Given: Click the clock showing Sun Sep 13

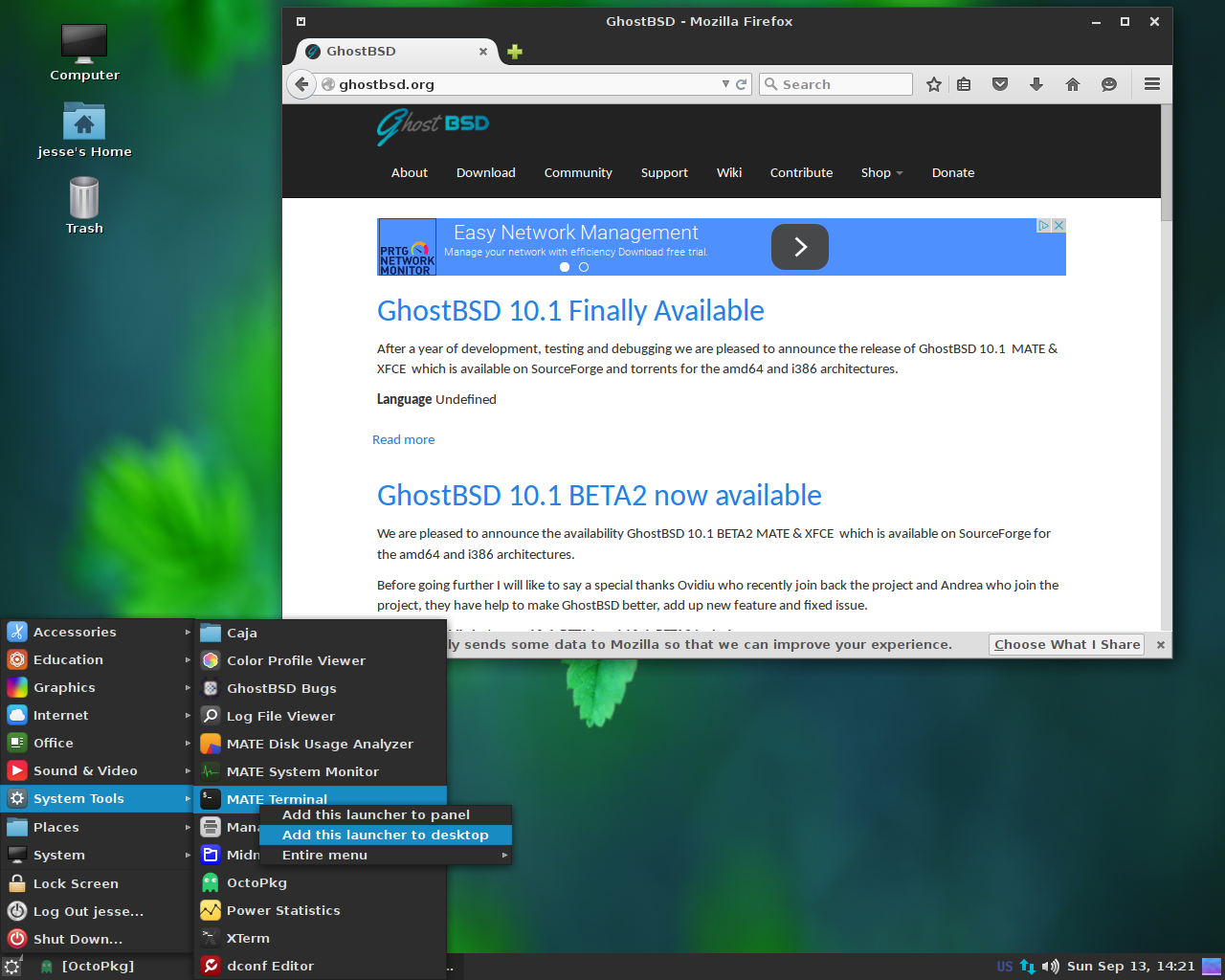Looking at the screenshot, I should click(x=1131, y=967).
